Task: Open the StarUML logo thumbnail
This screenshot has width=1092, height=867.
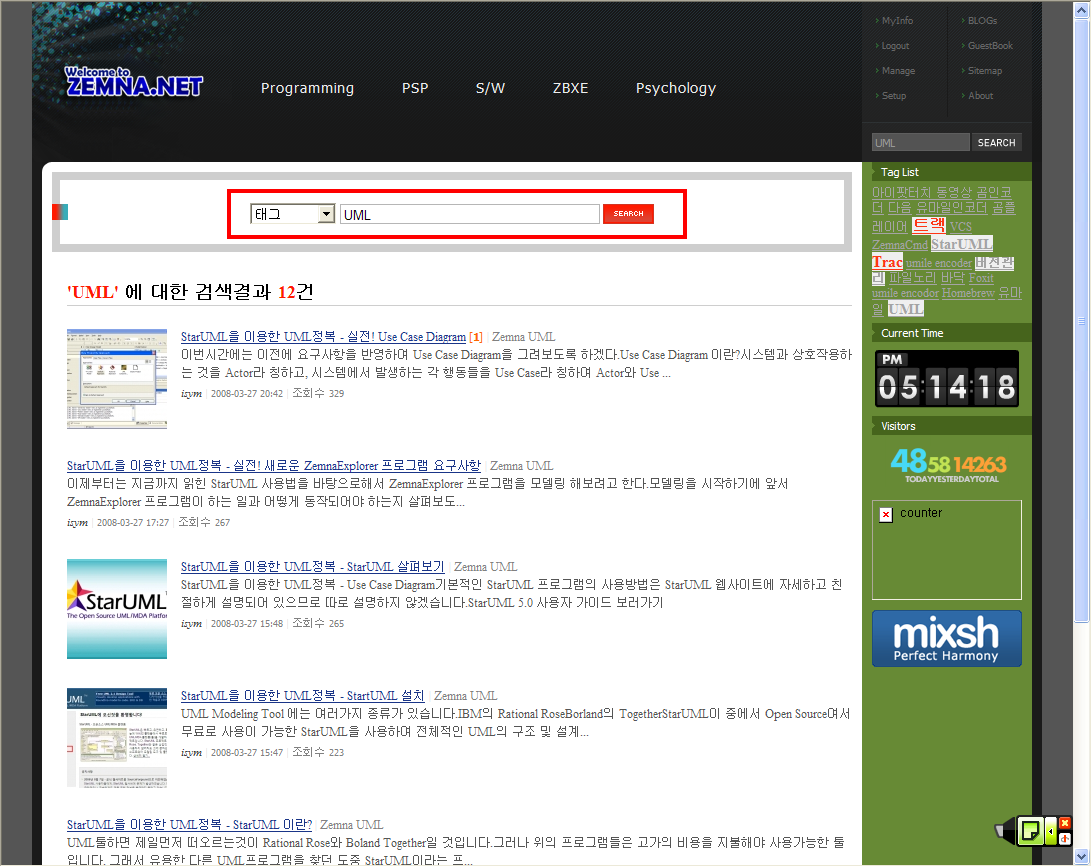Action: (117, 609)
